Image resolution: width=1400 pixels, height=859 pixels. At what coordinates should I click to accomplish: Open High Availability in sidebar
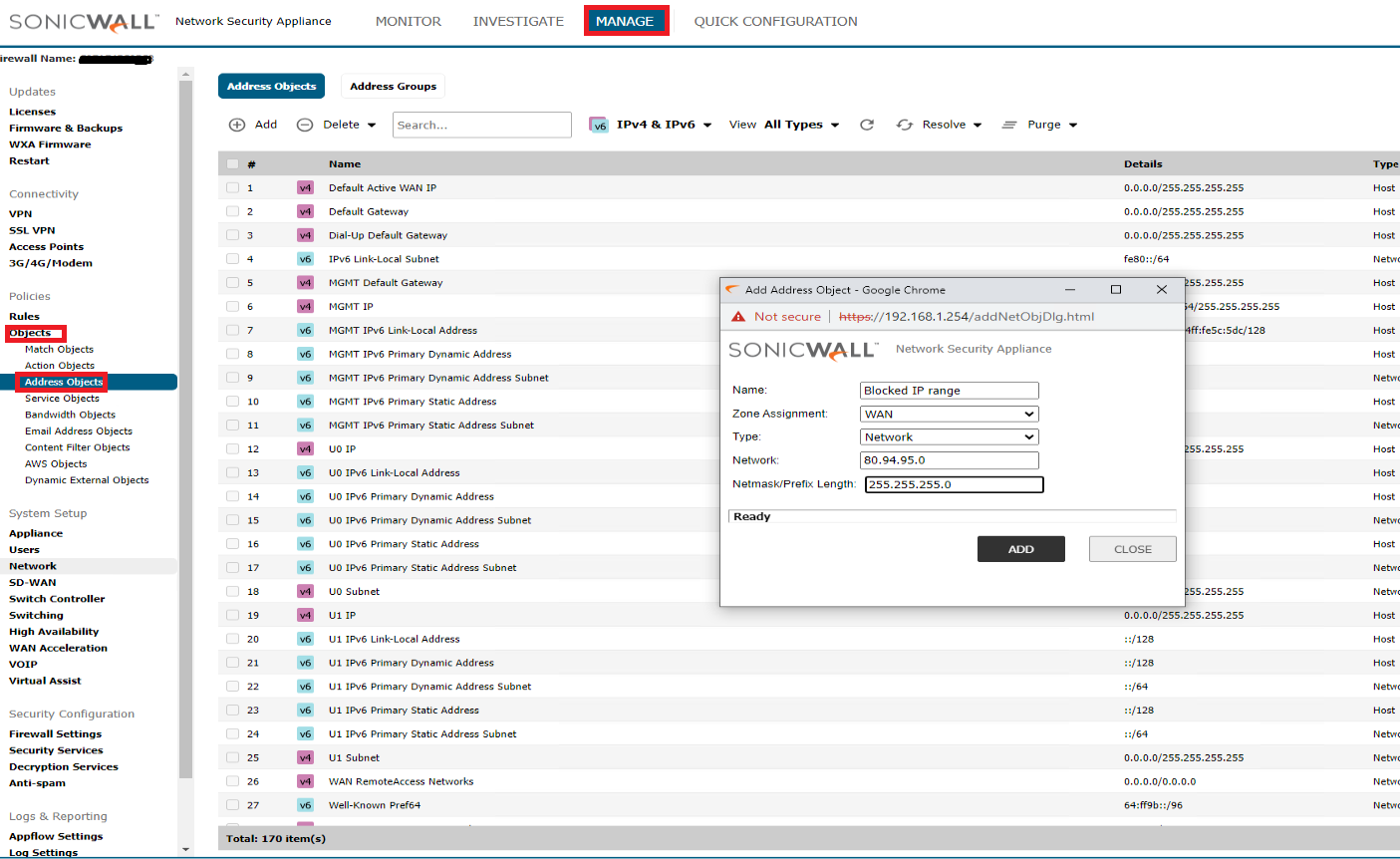pos(54,631)
